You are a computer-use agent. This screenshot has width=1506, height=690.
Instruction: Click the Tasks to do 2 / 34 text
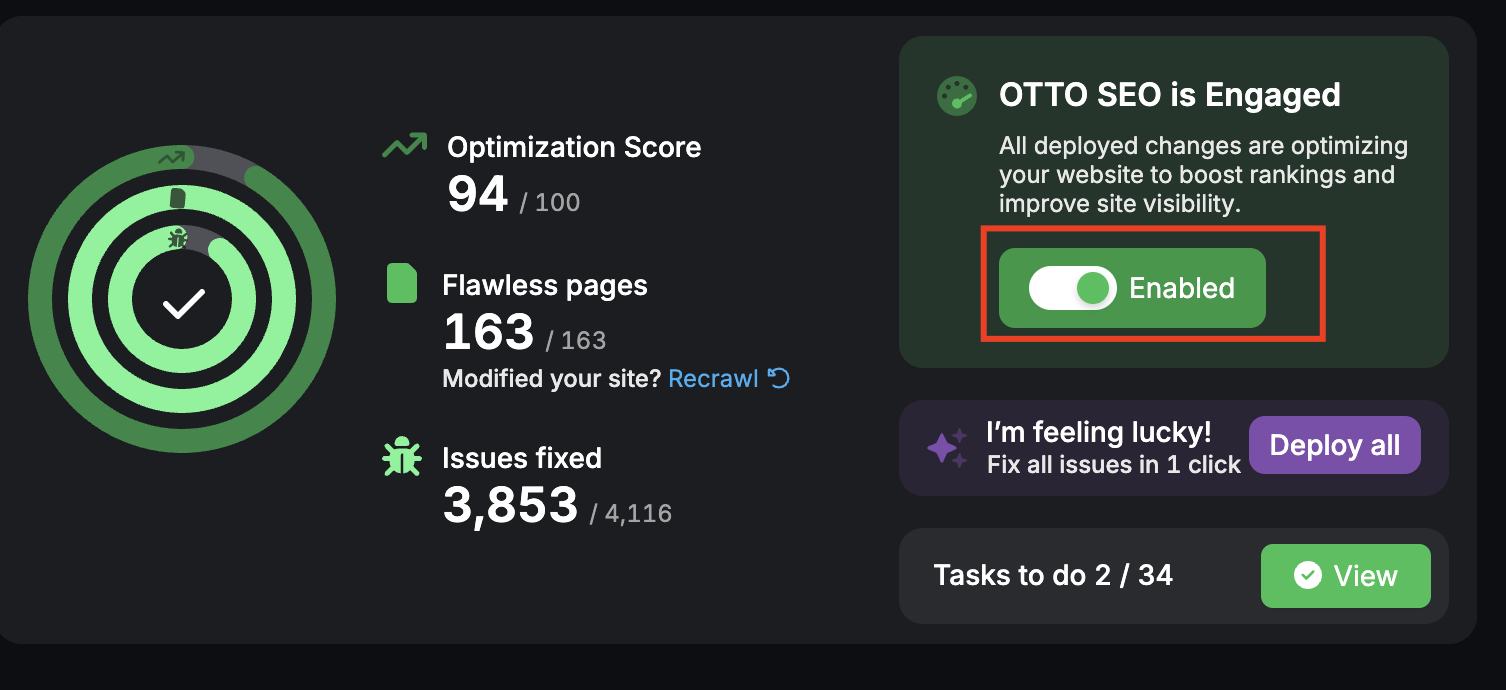(1053, 575)
